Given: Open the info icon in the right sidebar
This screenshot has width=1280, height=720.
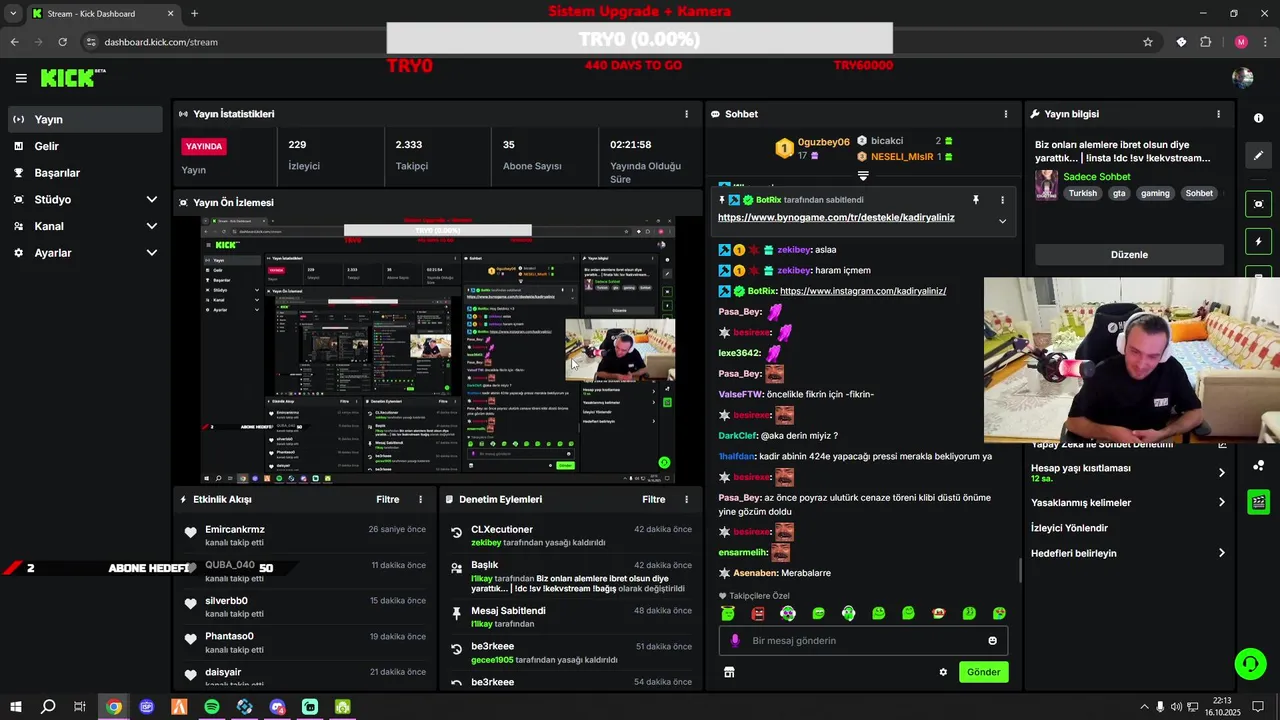Looking at the screenshot, I should pos(1258,118).
